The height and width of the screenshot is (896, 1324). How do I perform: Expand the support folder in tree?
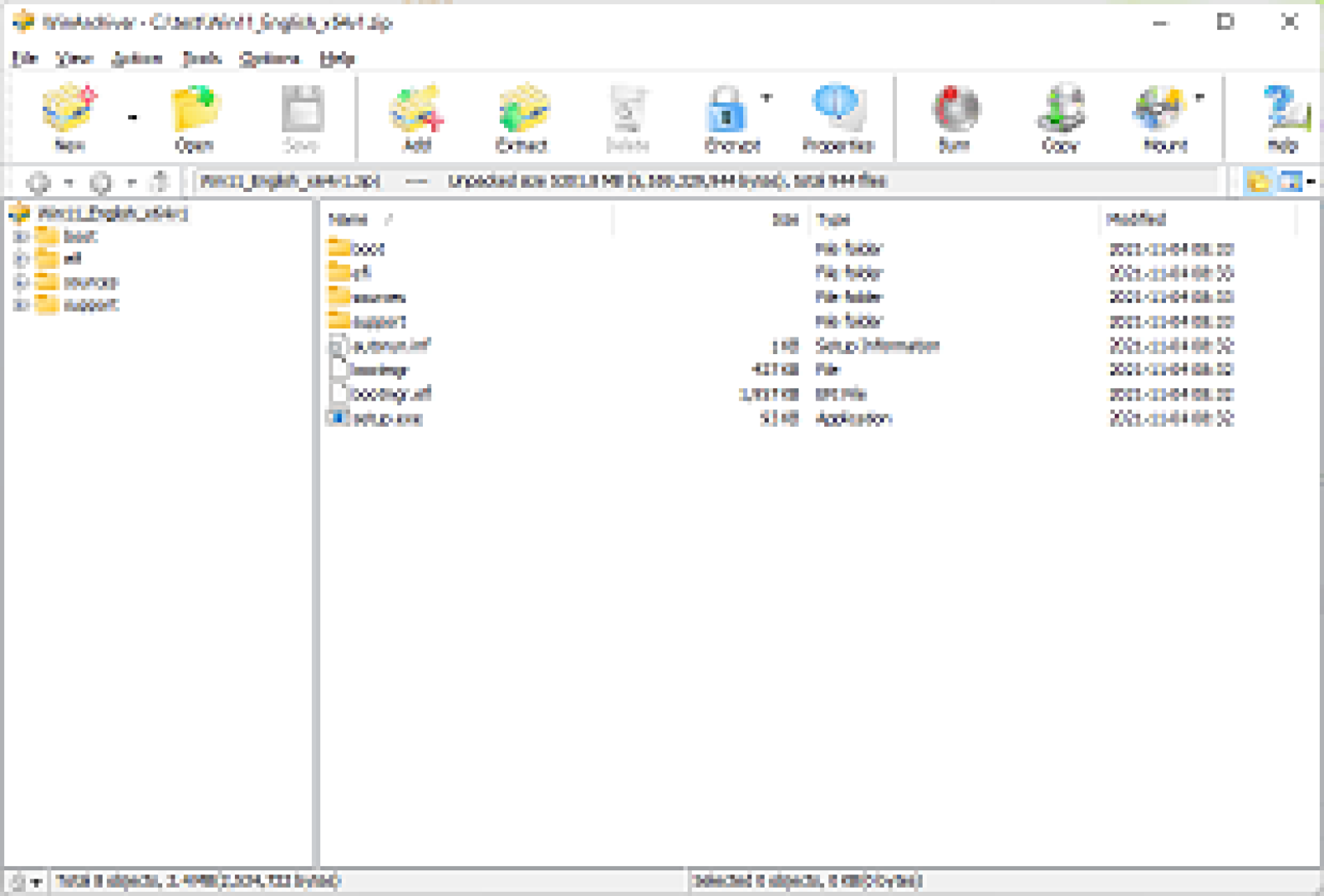21,304
